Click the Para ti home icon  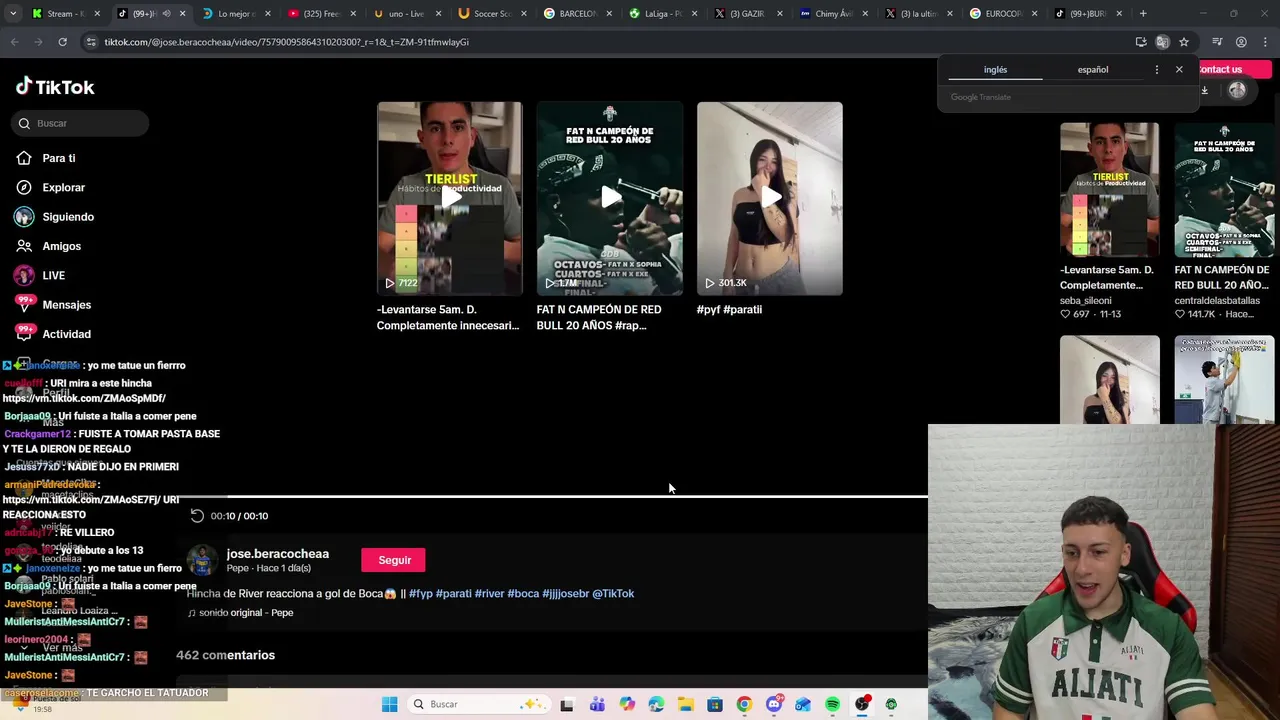(x=24, y=158)
